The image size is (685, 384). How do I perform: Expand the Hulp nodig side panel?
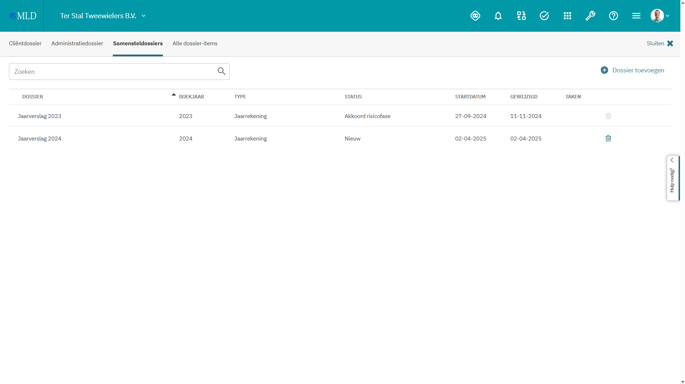[x=672, y=178]
